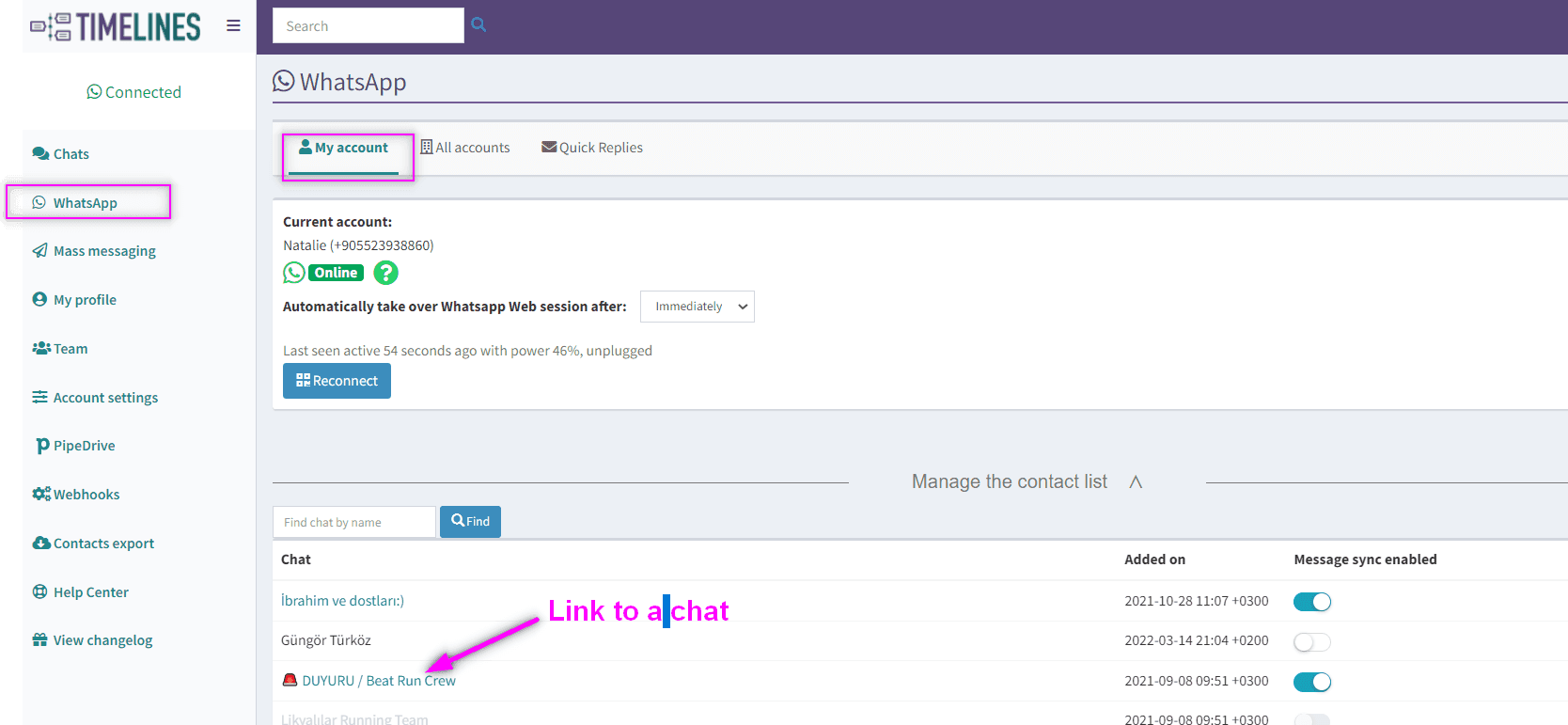Open PipeDrive from the sidebar
Viewport: 1568px width, 725px height.
pos(83,446)
